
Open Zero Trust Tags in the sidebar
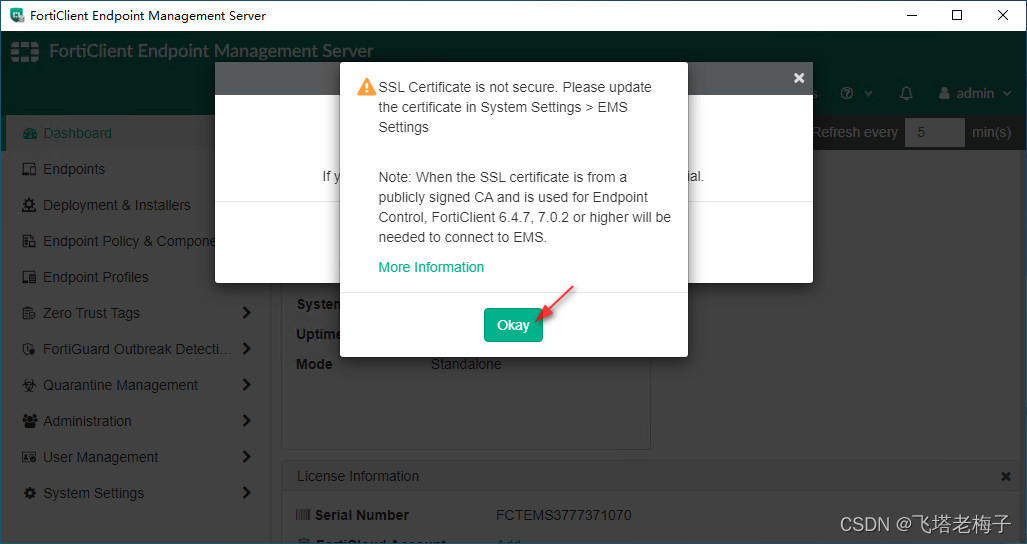pyautogui.click(x=91, y=313)
